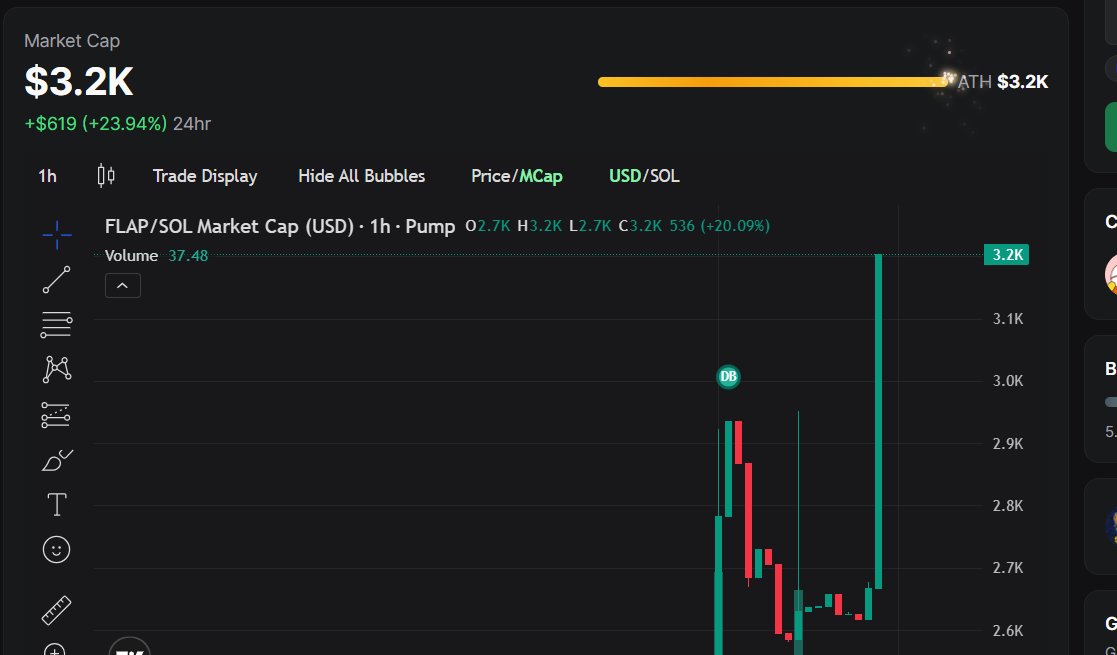
Task: Select the ruler measure tool
Action: click(55, 609)
